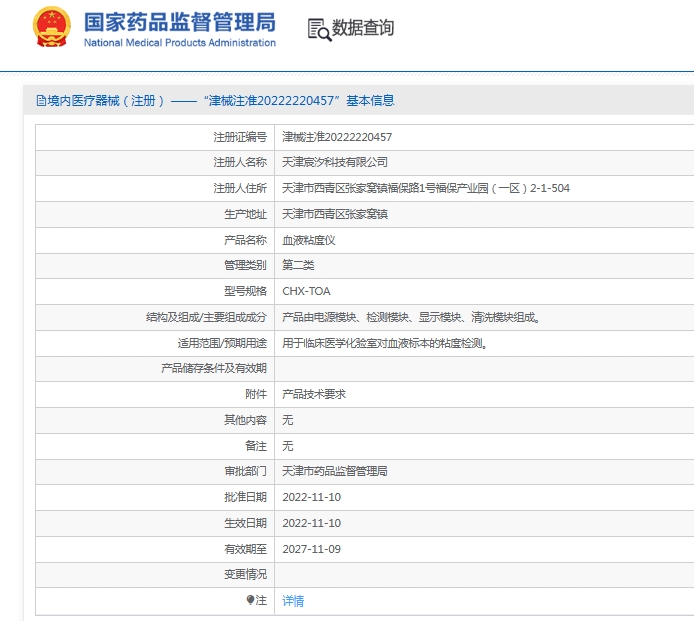
Task: Click the 附件 label
Action: pos(256,394)
